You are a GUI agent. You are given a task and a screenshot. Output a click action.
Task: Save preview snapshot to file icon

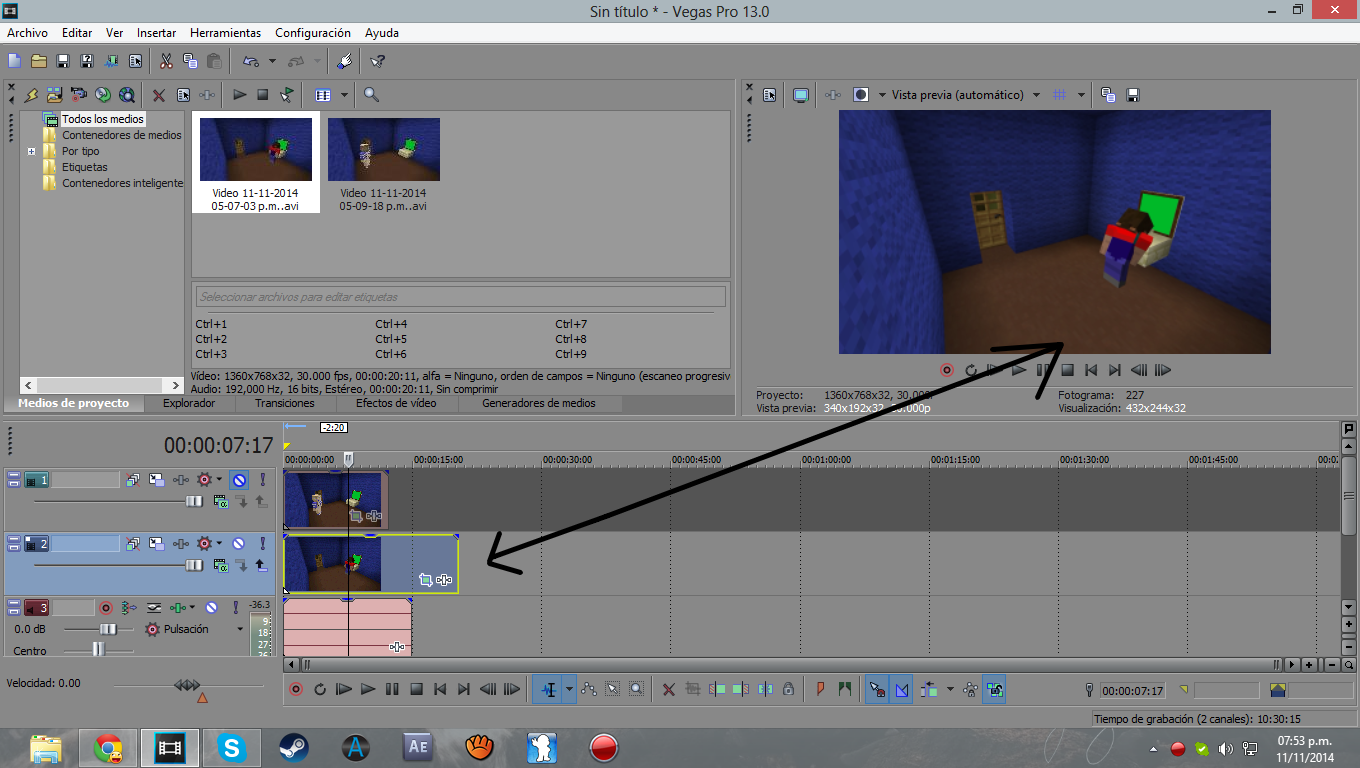pyautogui.click(x=1133, y=95)
